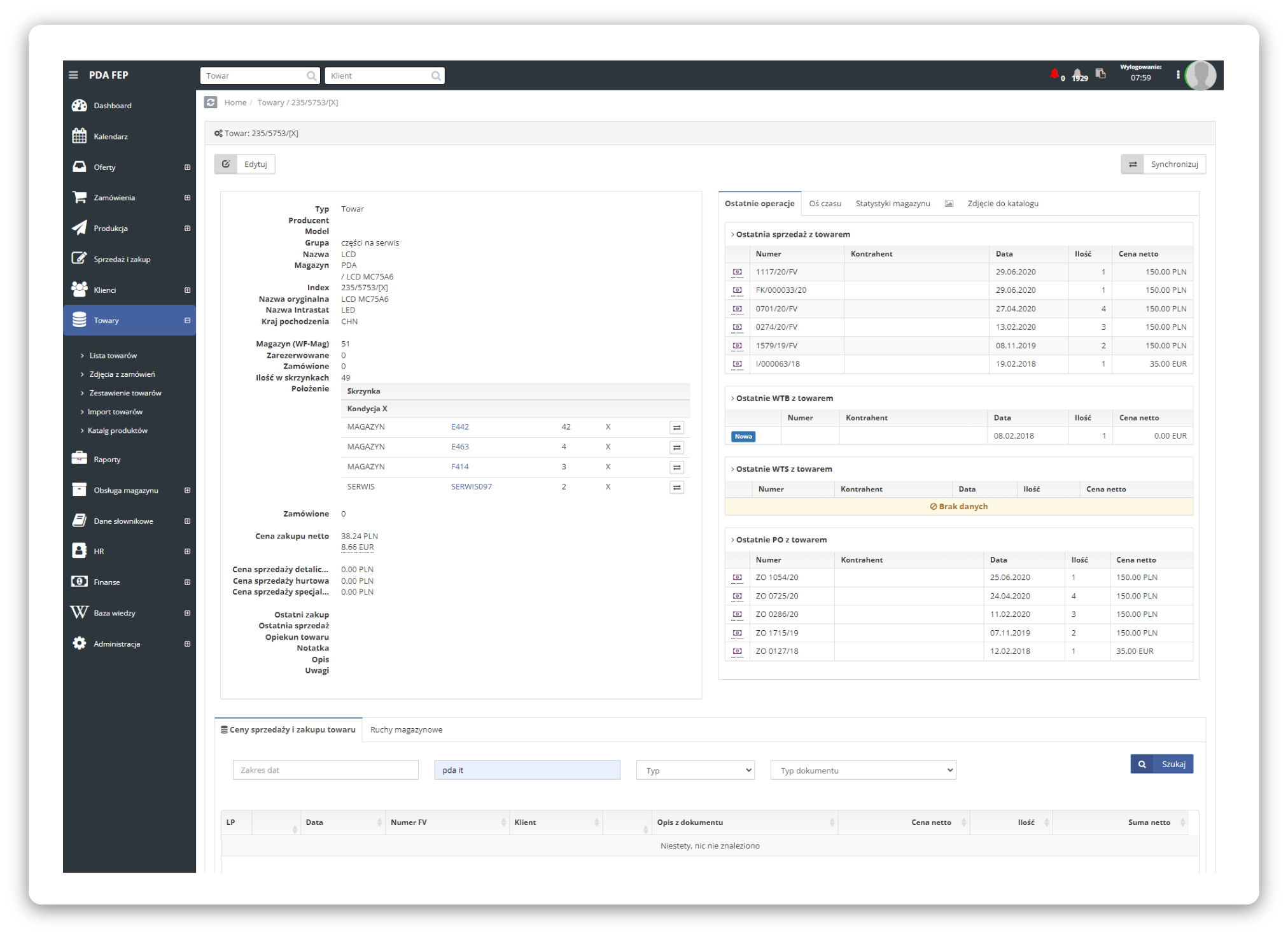
Task: Open document icon for order ZO 1054/20
Action: [x=737, y=578]
